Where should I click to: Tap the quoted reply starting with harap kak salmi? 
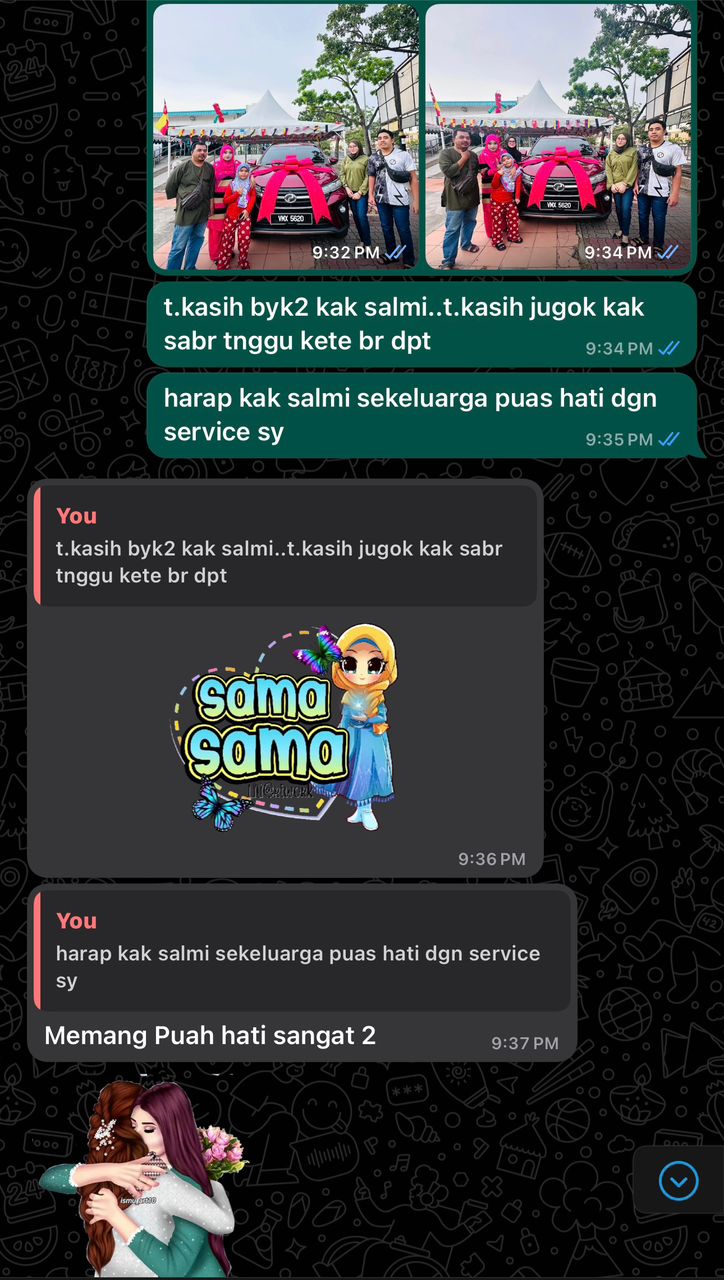click(302, 951)
